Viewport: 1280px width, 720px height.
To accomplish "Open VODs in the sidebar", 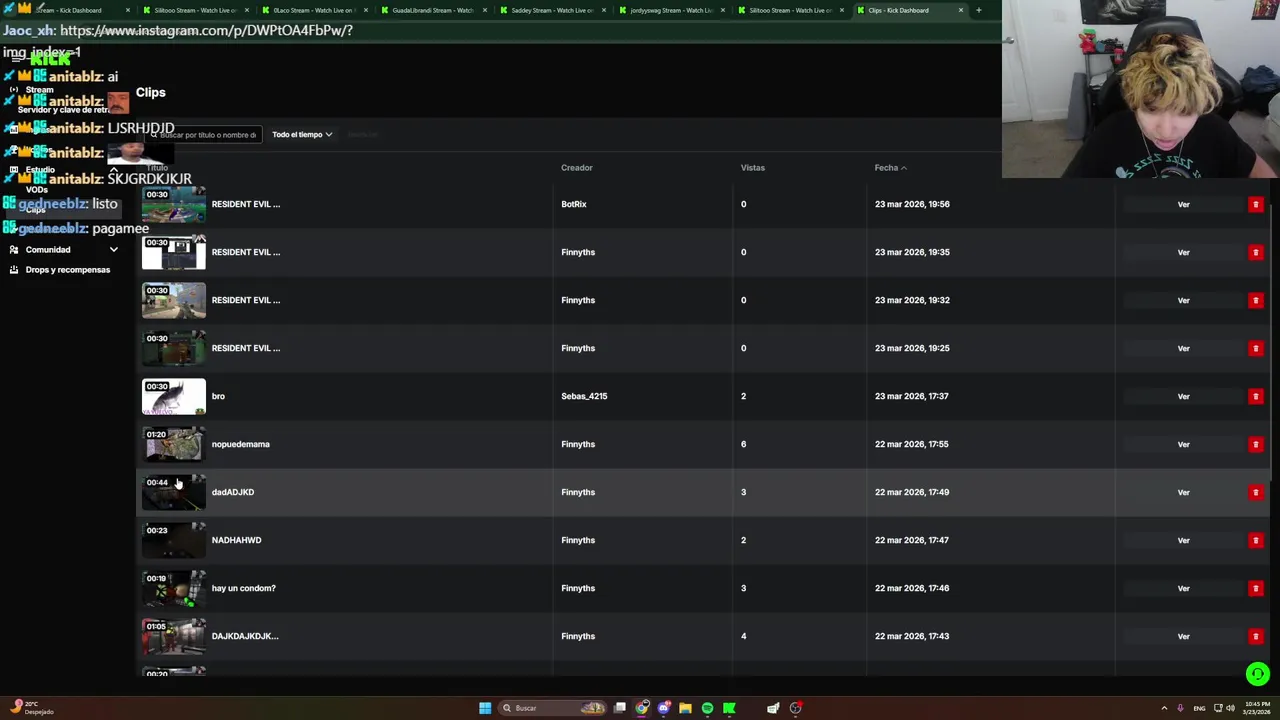I will click(37, 190).
